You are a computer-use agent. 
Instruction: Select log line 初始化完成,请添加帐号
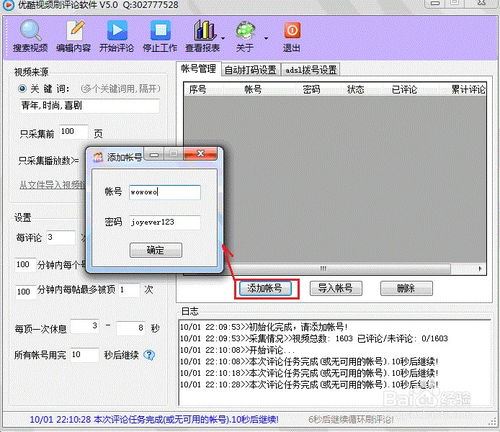pyautogui.click(x=264, y=327)
